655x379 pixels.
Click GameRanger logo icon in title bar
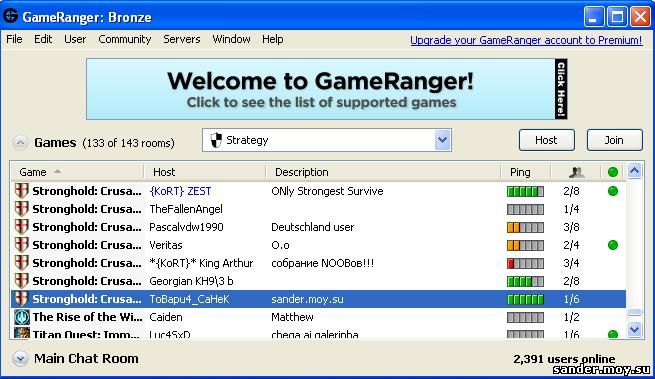[x=11, y=16]
